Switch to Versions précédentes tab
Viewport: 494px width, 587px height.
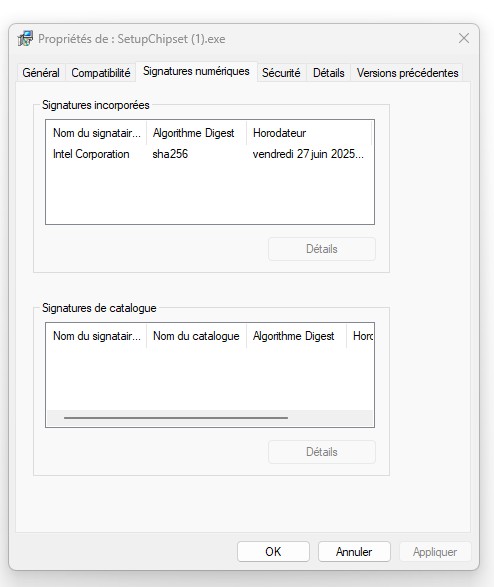pyautogui.click(x=408, y=73)
